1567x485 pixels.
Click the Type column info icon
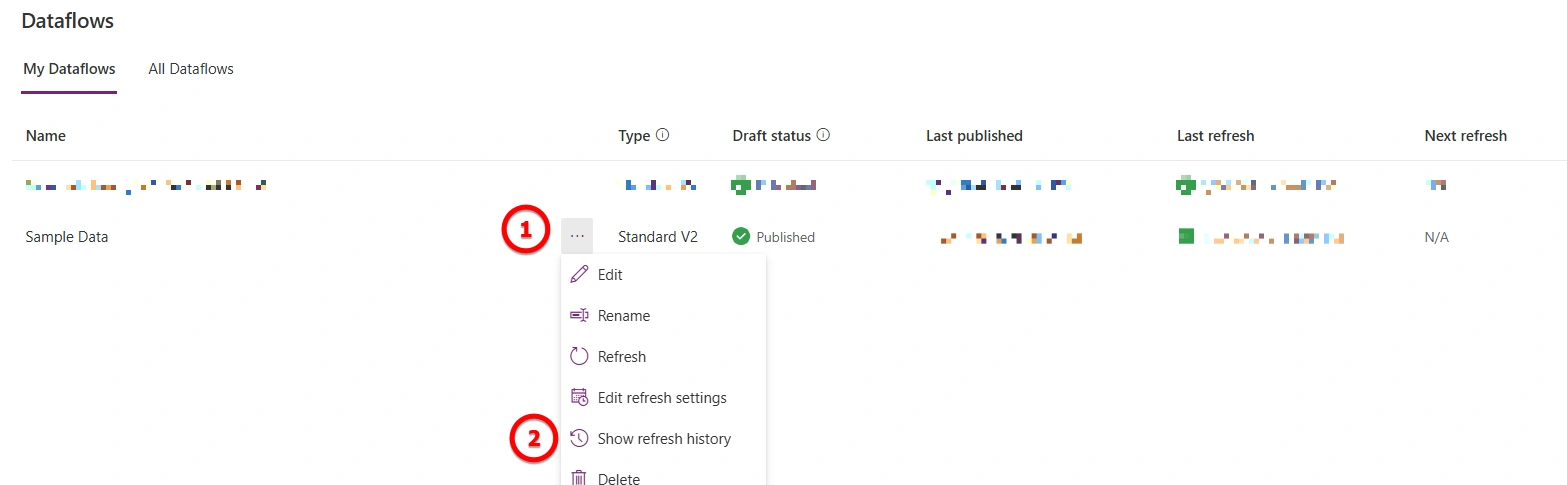pos(662,135)
